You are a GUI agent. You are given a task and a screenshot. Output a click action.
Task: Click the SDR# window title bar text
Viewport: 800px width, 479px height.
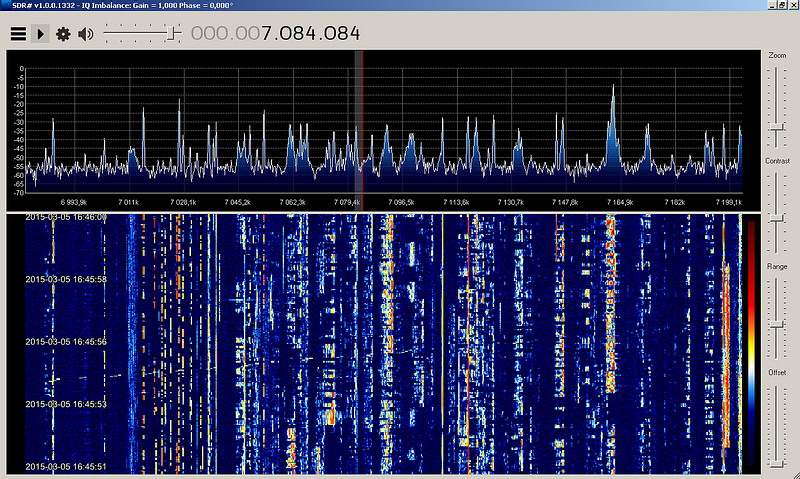pos(122,5)
